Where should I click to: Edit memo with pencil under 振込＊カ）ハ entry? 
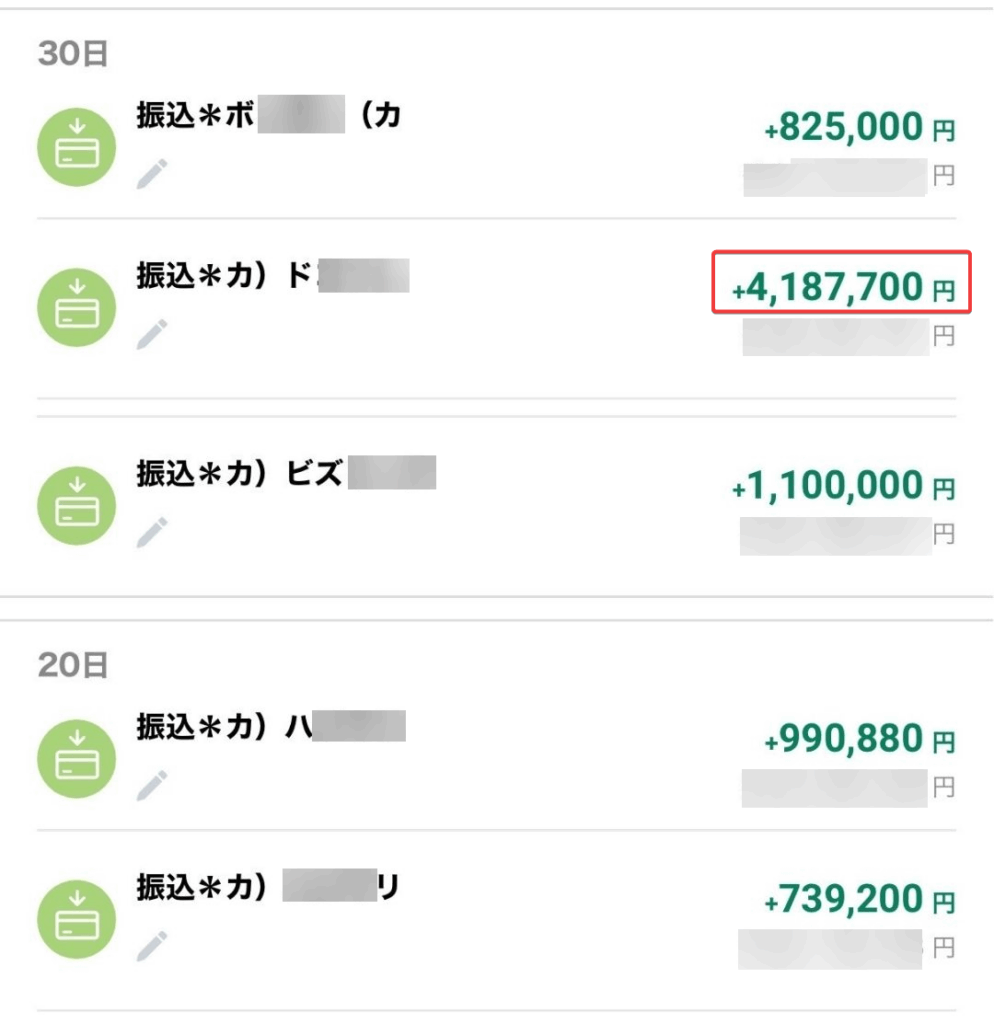[152, 785]
